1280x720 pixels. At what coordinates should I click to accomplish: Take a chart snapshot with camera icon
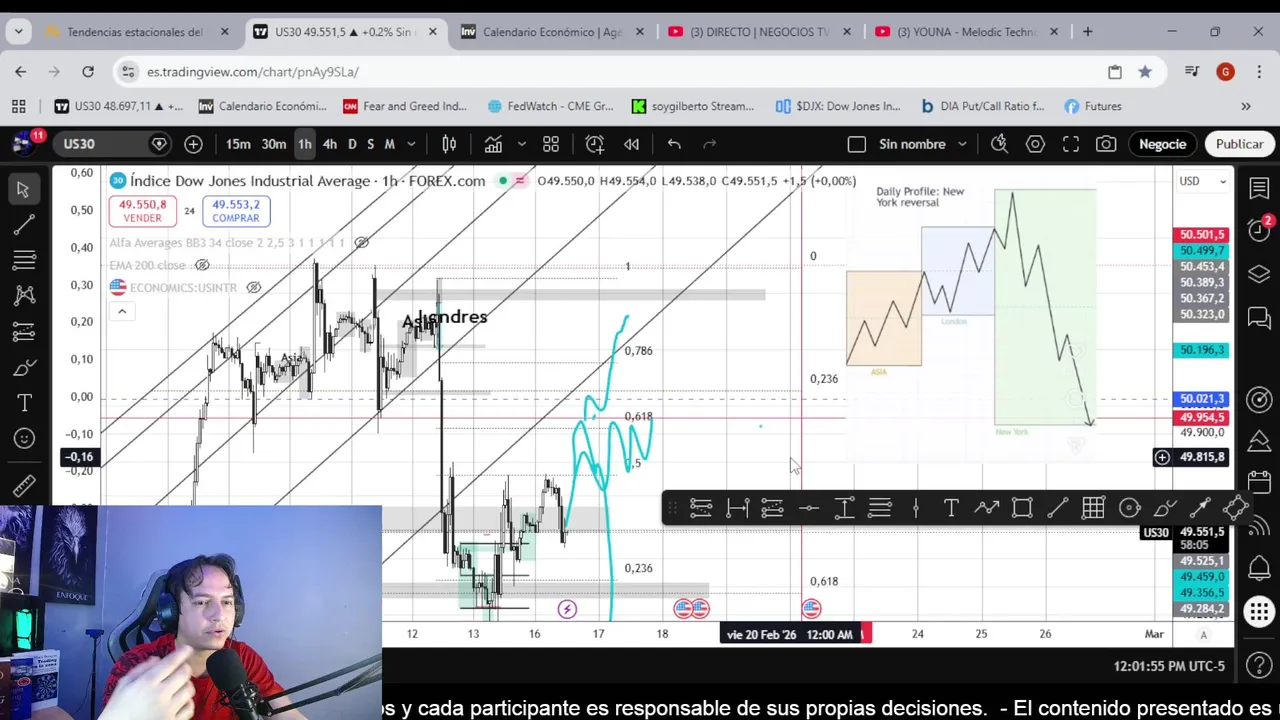click(x=1106, y=144)
